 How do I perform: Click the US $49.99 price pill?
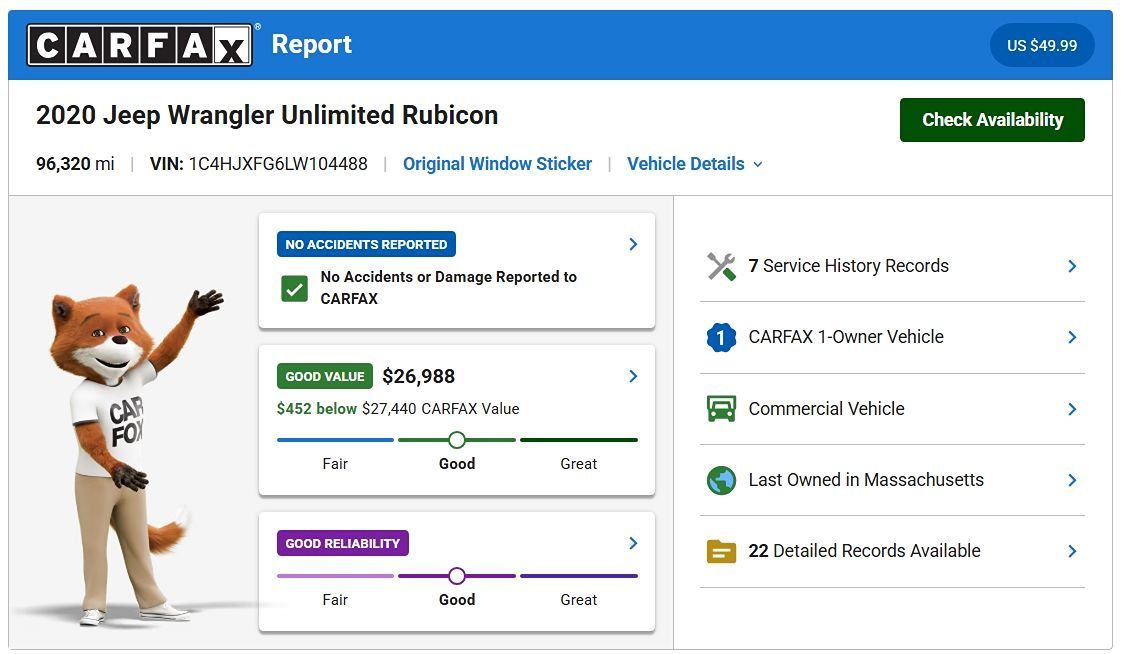(x=1042, y=45)
